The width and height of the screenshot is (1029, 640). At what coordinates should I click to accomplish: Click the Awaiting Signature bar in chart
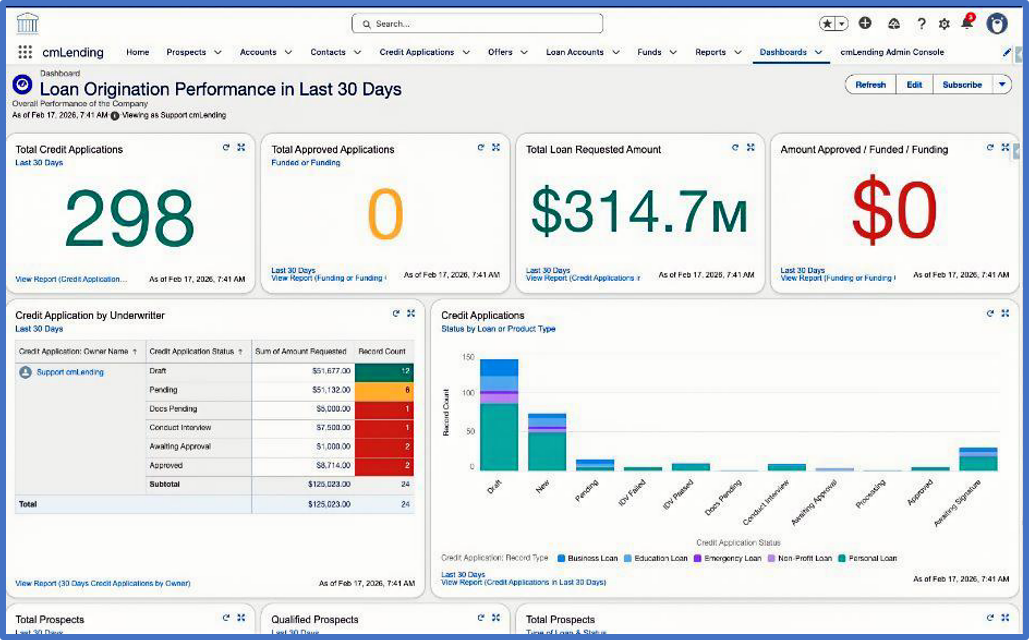978,459
